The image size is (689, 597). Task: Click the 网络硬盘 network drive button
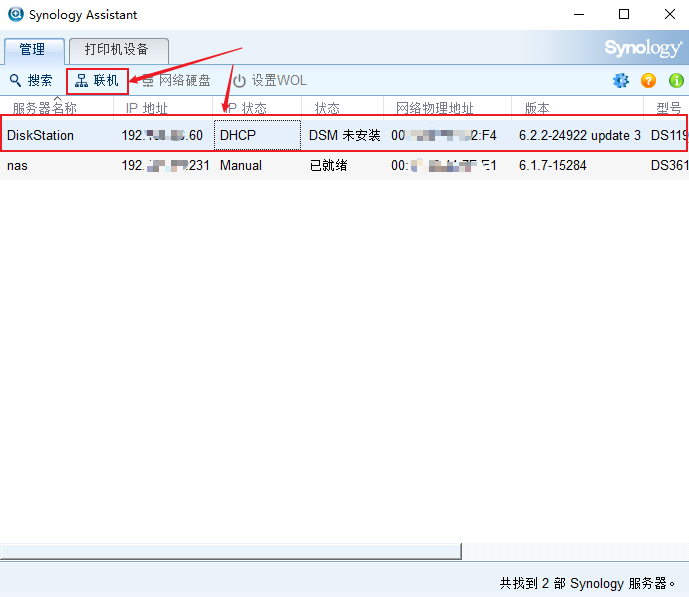coord(176,80)
